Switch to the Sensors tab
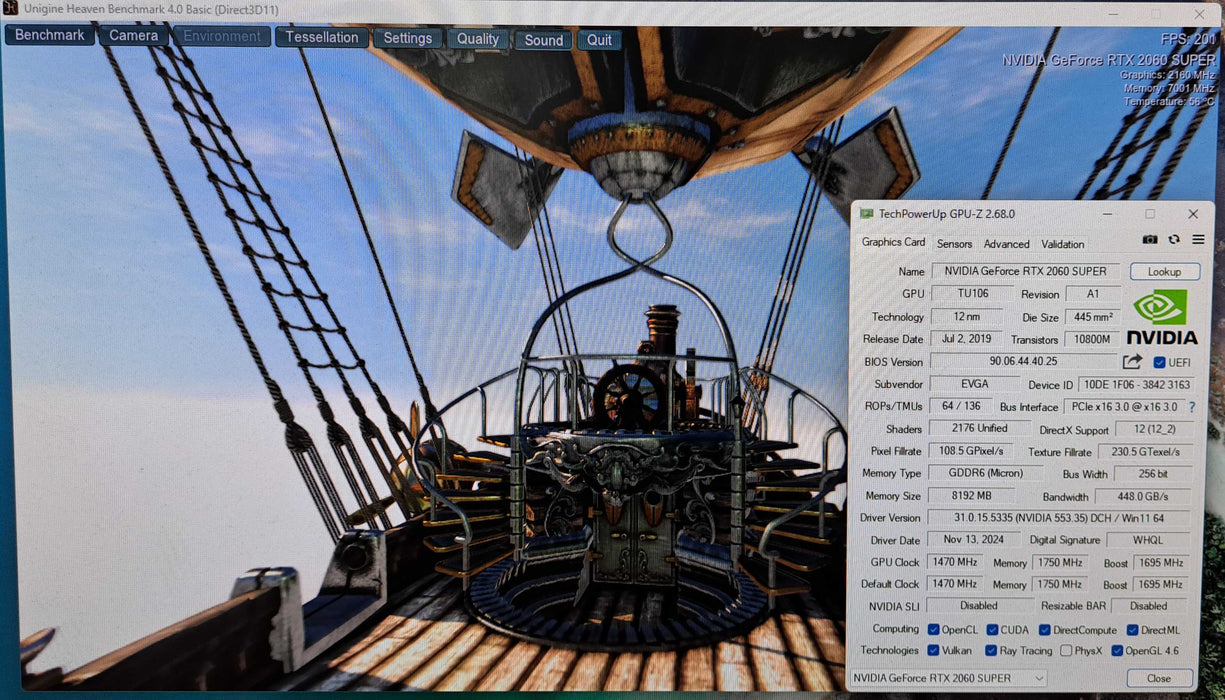 (x=954, y=244)
